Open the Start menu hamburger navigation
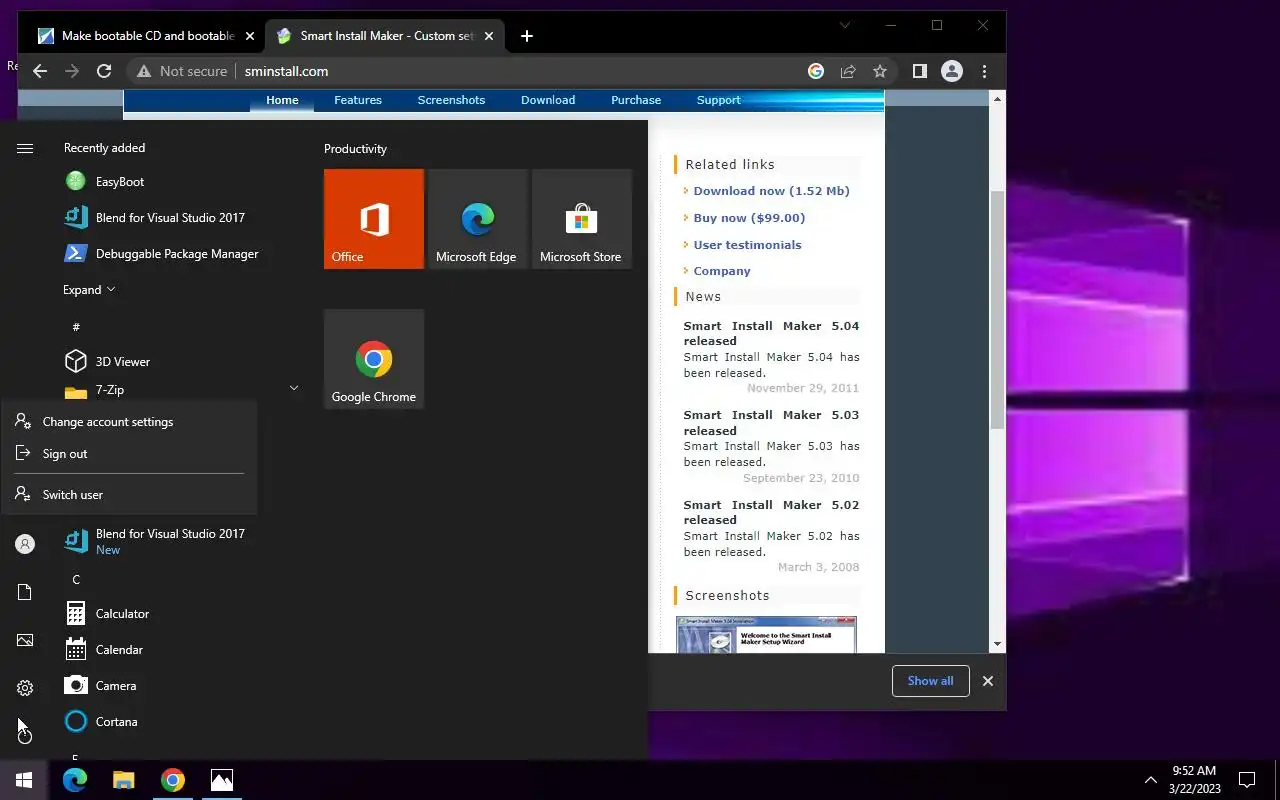1280x800 pixels. click(25, 148)
